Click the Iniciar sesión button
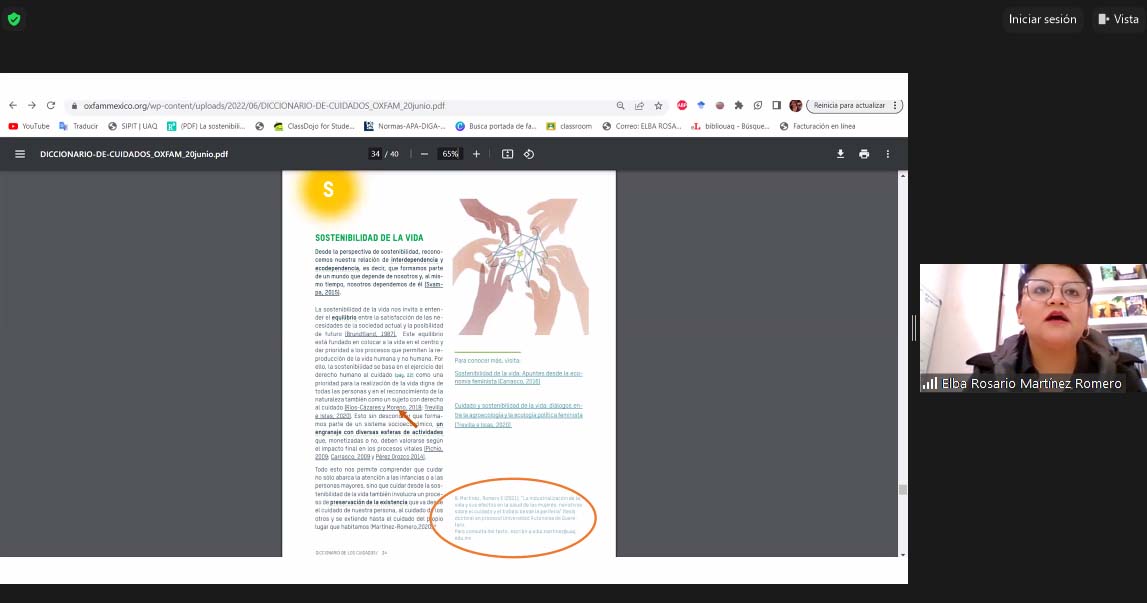This screenshot has width=1147, height=603. (1042, 19)
